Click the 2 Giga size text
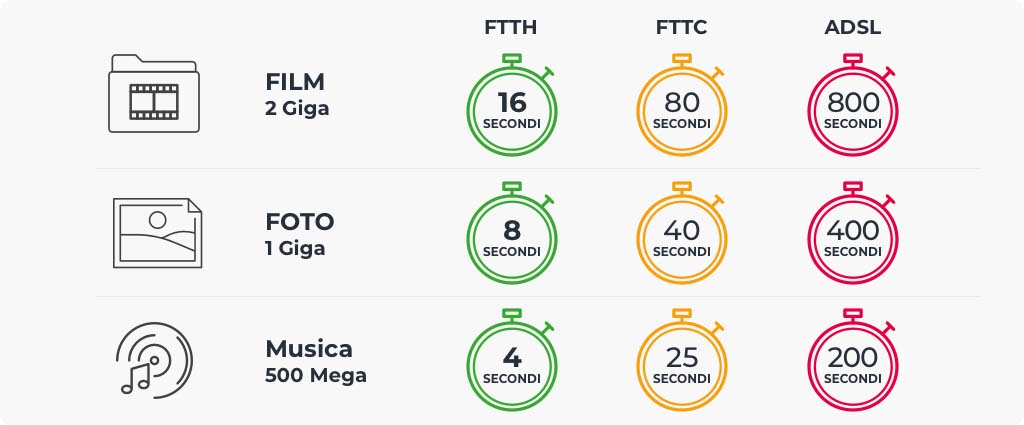 pos(296,109)
